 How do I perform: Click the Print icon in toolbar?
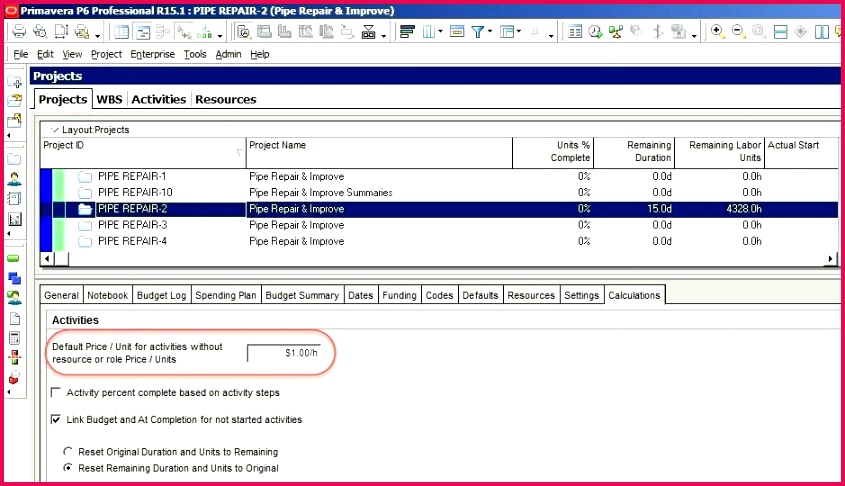pyautogui.click(x=19, y=32)
